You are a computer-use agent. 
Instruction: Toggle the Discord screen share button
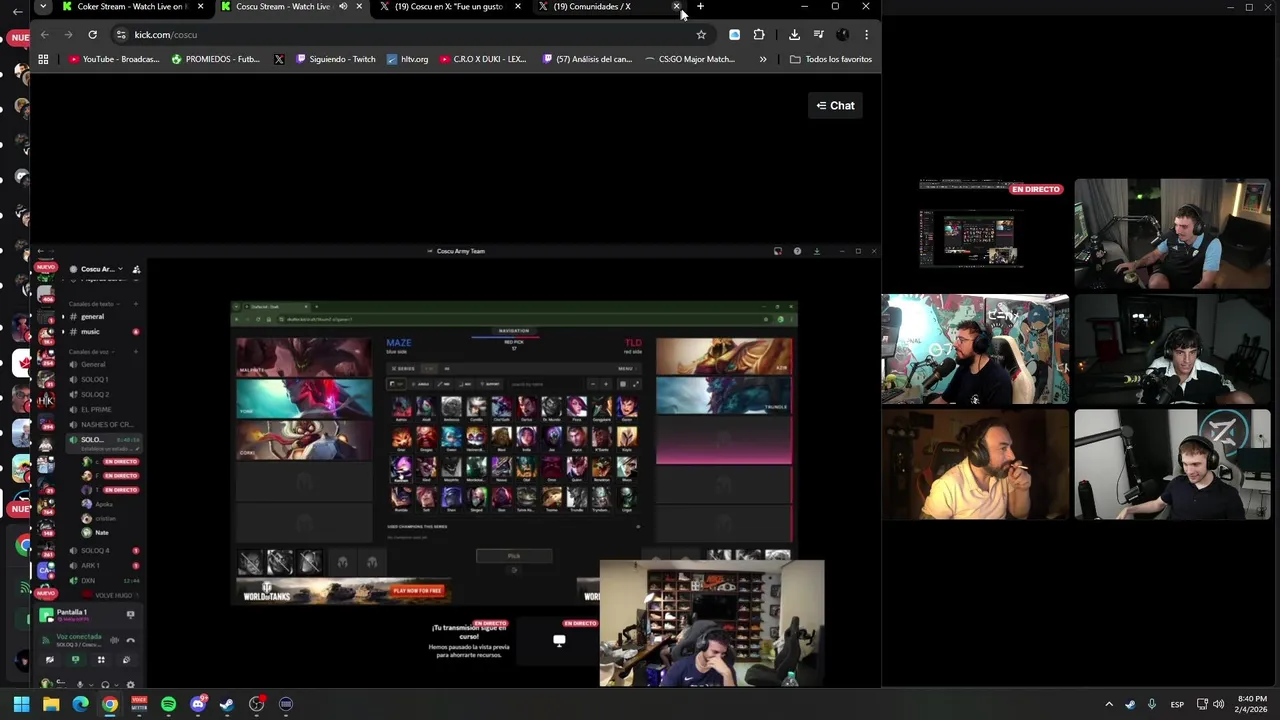coord(75,660)
